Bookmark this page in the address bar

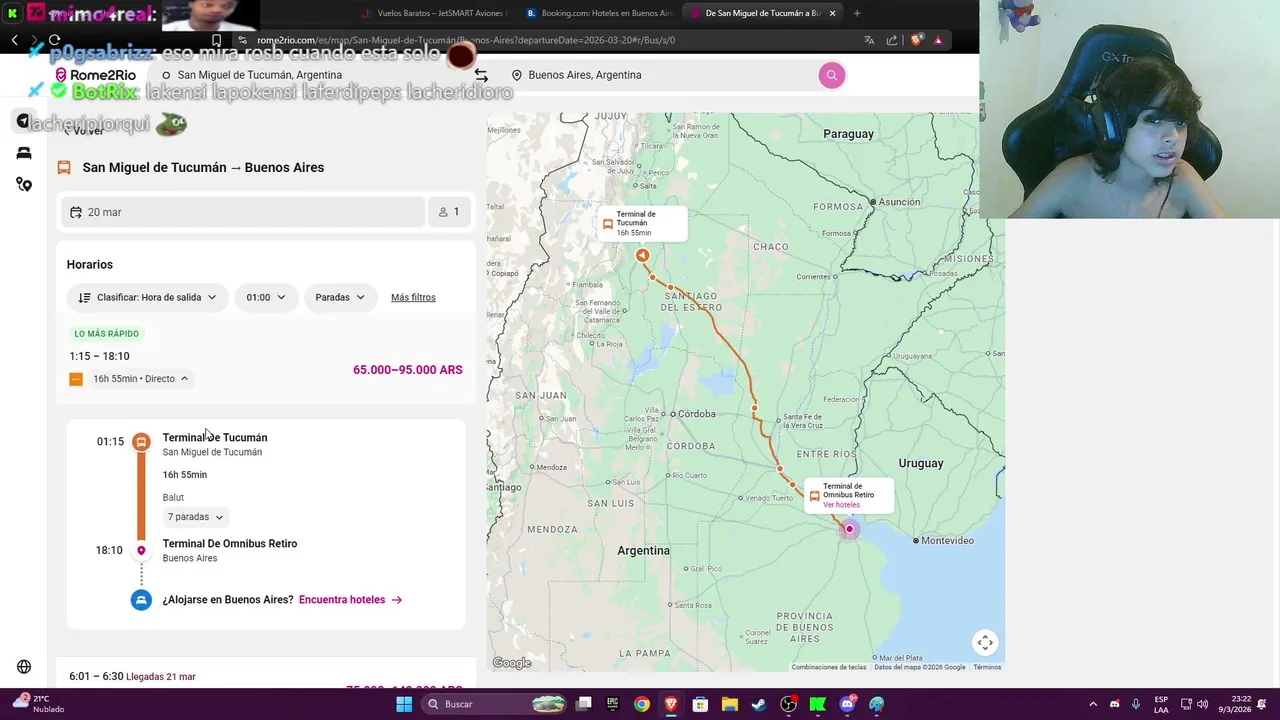coord(216,40)
